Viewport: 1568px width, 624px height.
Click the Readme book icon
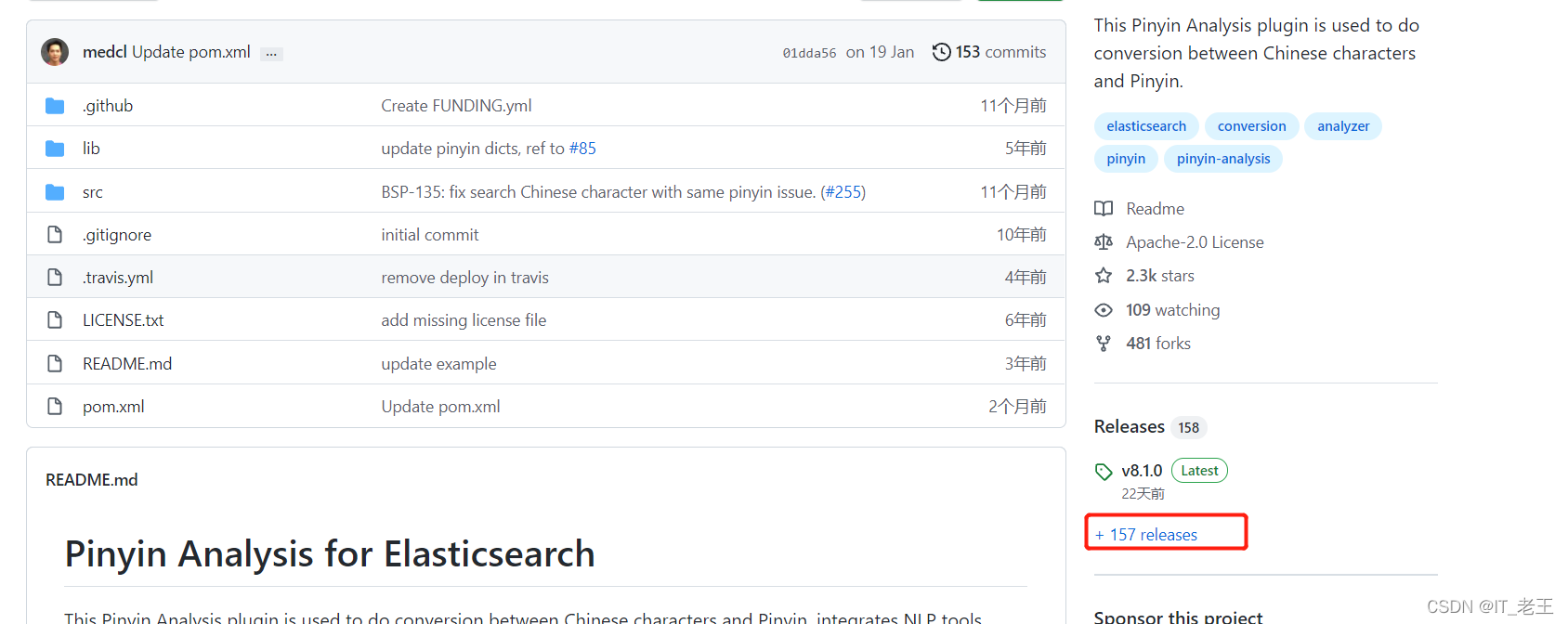(x=1104, y=209)
